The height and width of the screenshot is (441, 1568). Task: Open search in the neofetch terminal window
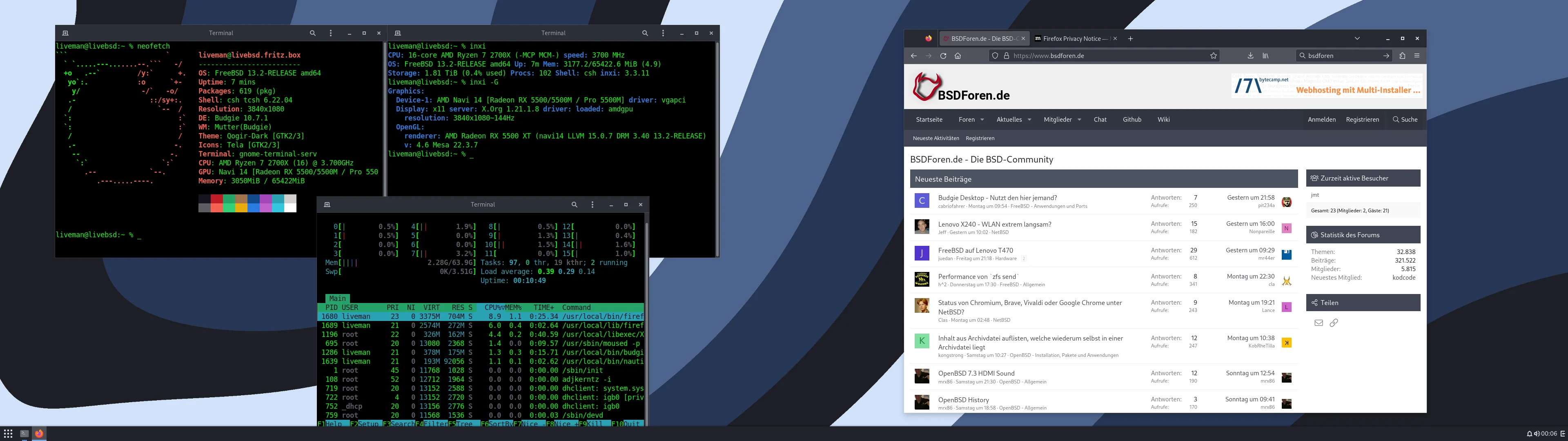pos(312,33)
